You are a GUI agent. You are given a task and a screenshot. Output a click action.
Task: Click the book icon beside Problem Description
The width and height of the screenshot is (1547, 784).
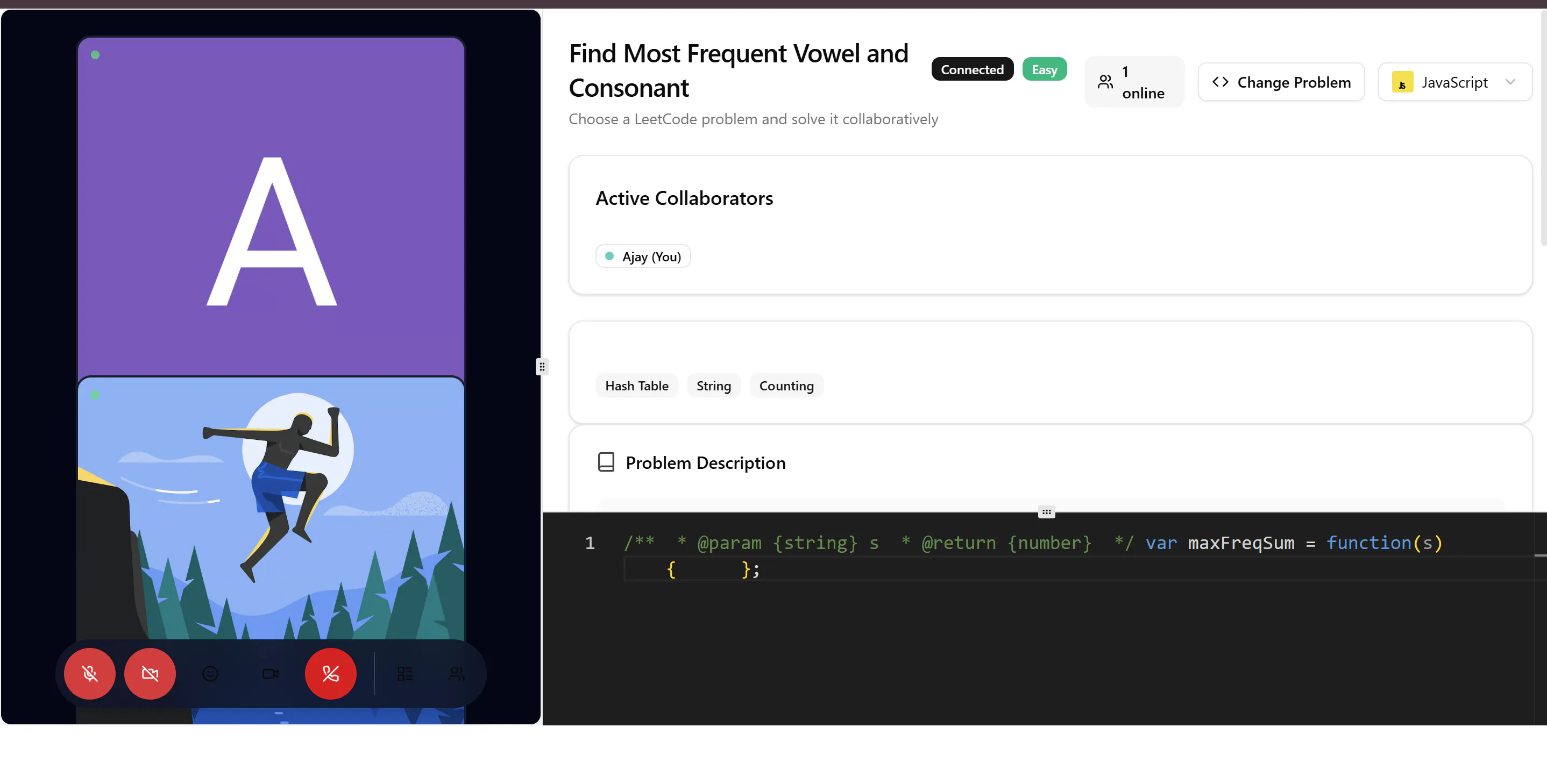pos(606,462)
